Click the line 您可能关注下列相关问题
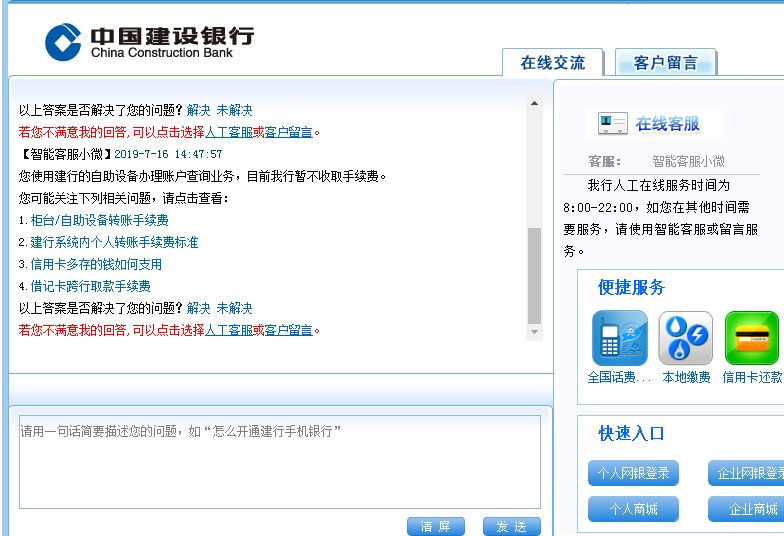Image resolution: width=784 pixels, height=536 pixels. coord(124,198)
